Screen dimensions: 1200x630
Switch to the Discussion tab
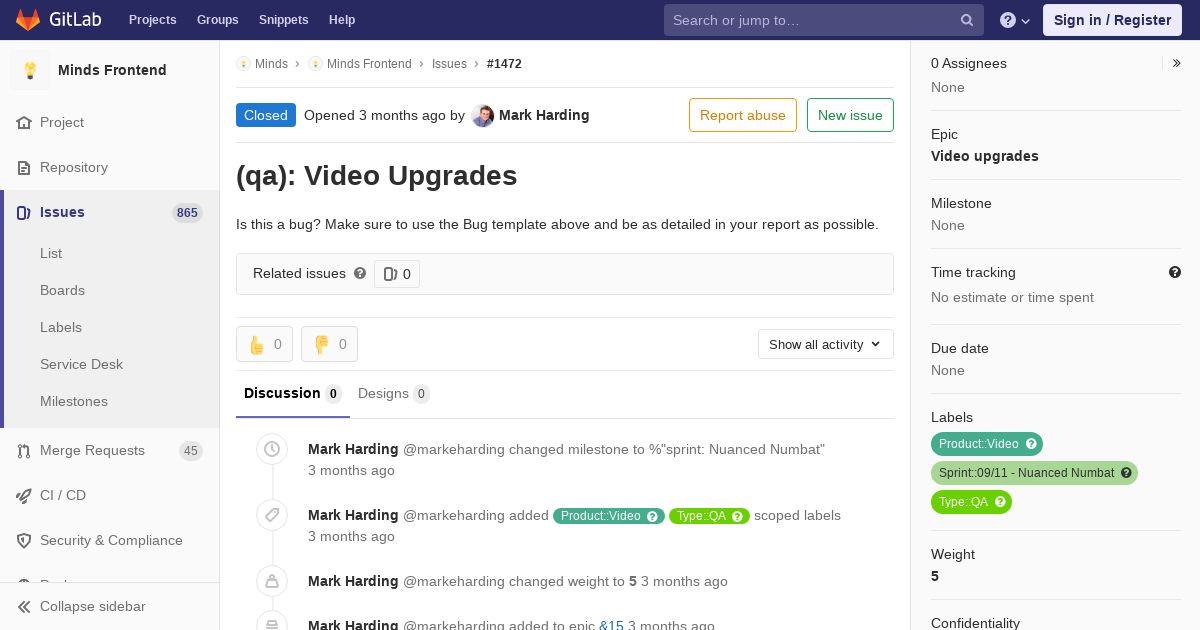[293, 394]
